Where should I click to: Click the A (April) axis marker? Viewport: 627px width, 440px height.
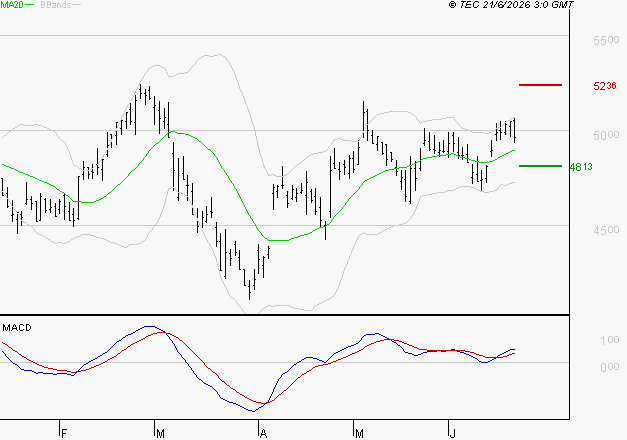pyautogui.click(x=263, y=434)
